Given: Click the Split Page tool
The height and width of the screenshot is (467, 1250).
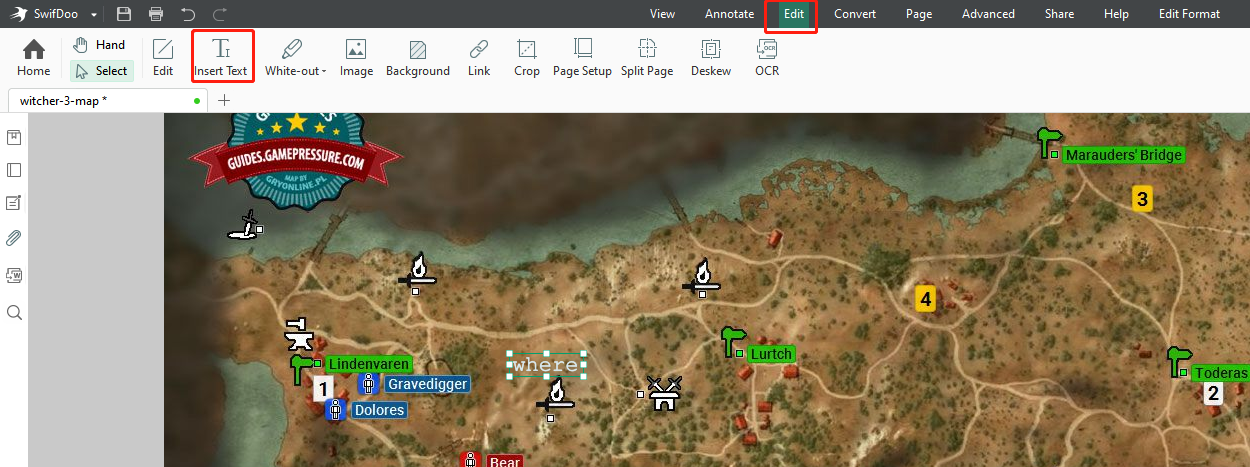Looking at the screenshot, I should (x=647, y=57).
